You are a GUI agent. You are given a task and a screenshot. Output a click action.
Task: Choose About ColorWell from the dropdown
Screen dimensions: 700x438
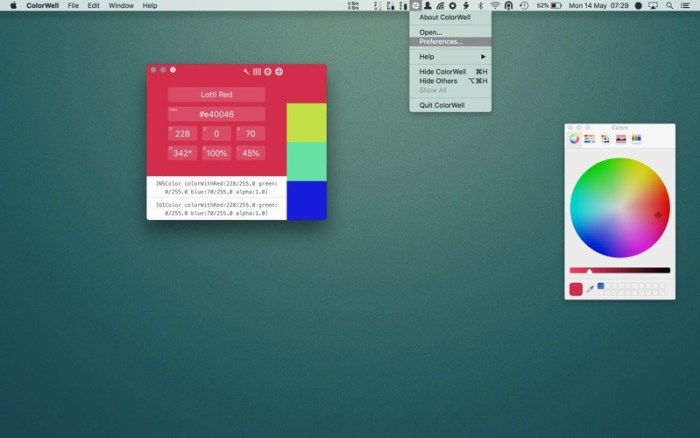450,17
